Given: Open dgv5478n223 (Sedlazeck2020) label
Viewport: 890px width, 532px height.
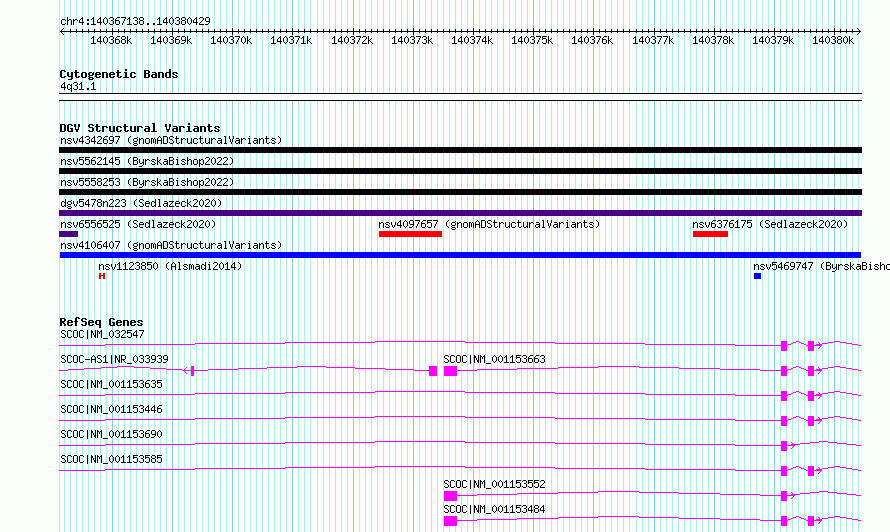Looking at the screenshot, I should click(x=141, y=203).
